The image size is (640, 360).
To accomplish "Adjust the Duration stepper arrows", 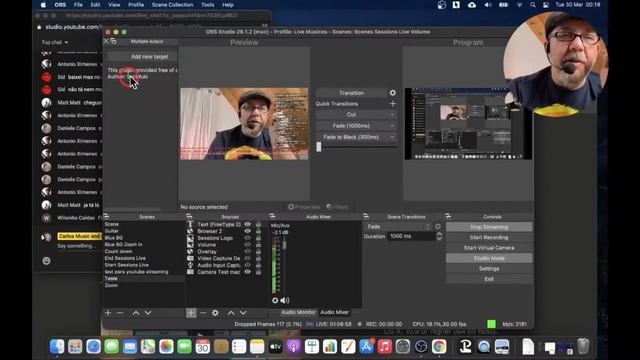I will 439,236.
